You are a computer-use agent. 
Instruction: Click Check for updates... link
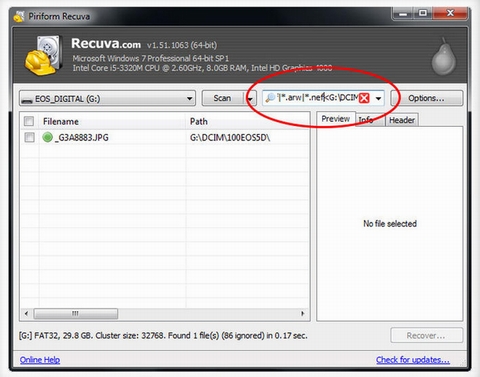click(413, 360)
